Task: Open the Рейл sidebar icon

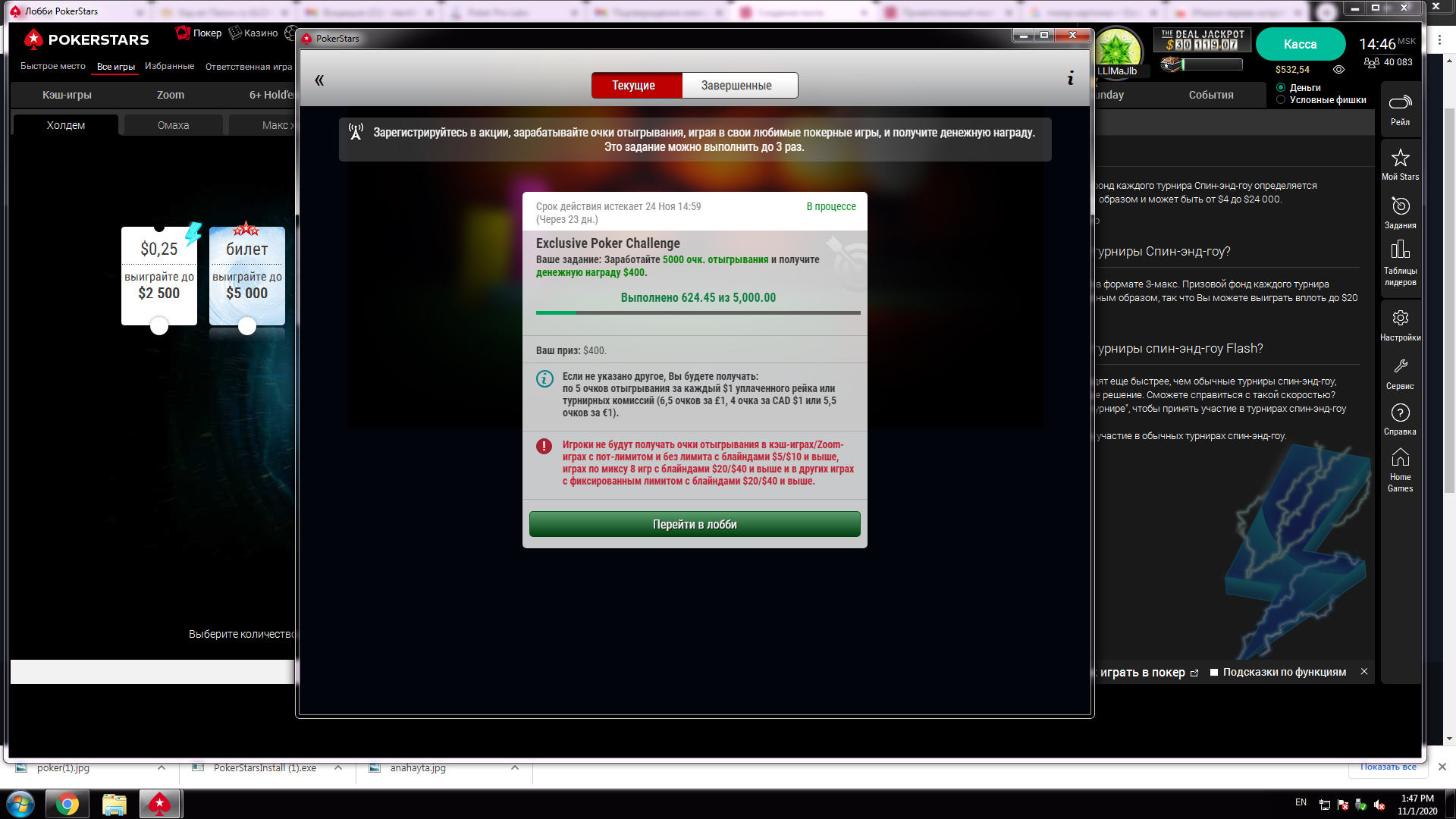Action: (x=1400, y=110)
